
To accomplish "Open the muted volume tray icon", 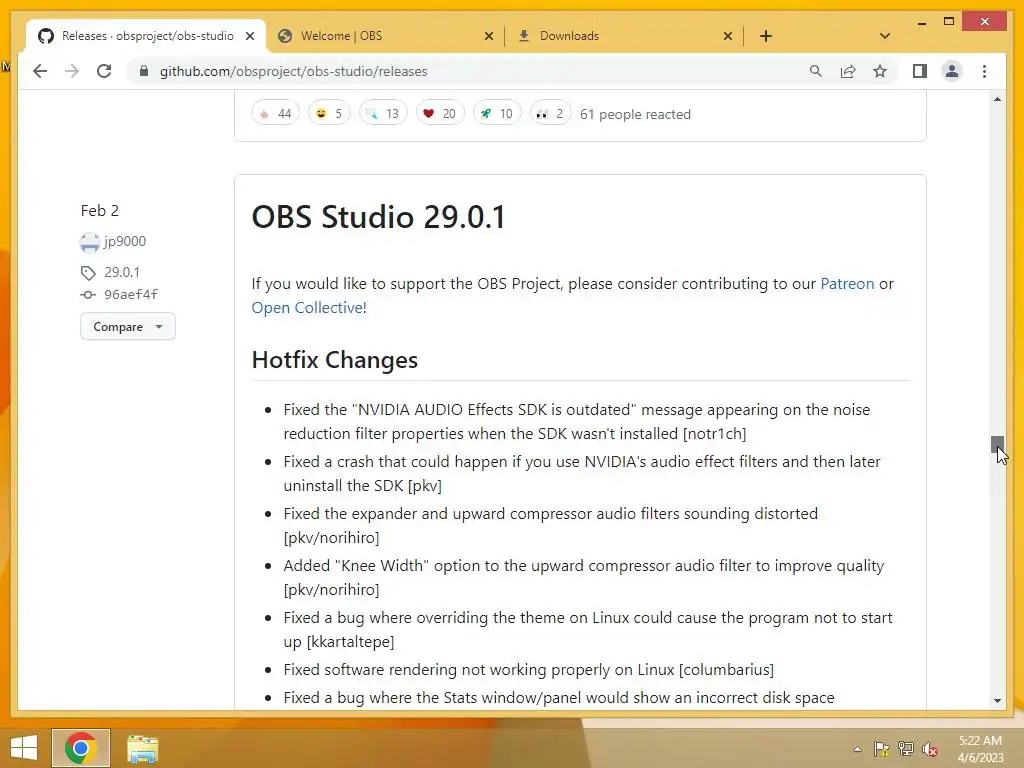I will click(x=930, y=749).
